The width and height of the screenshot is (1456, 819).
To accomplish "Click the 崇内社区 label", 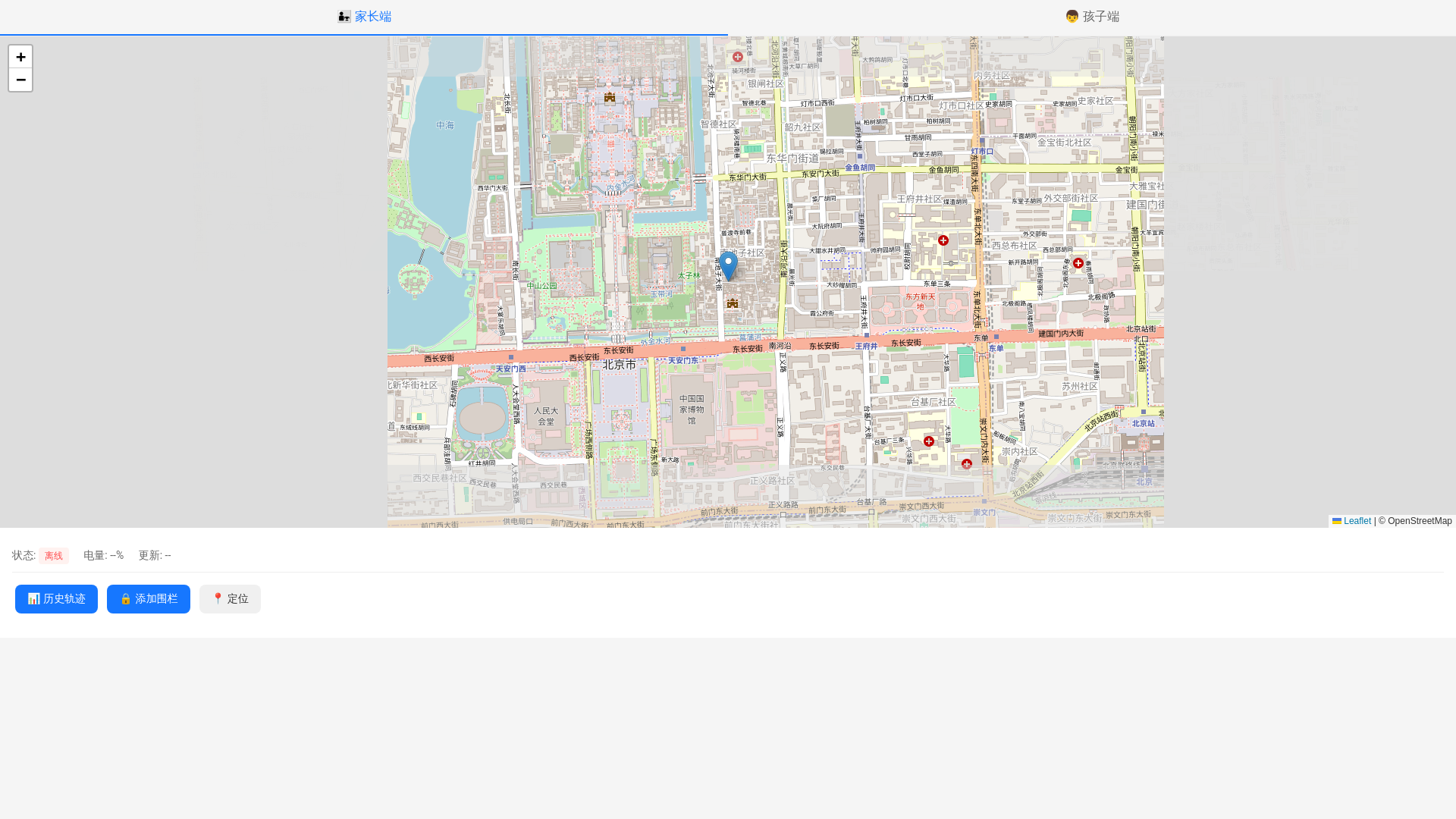I will [x=1019, y=452].
